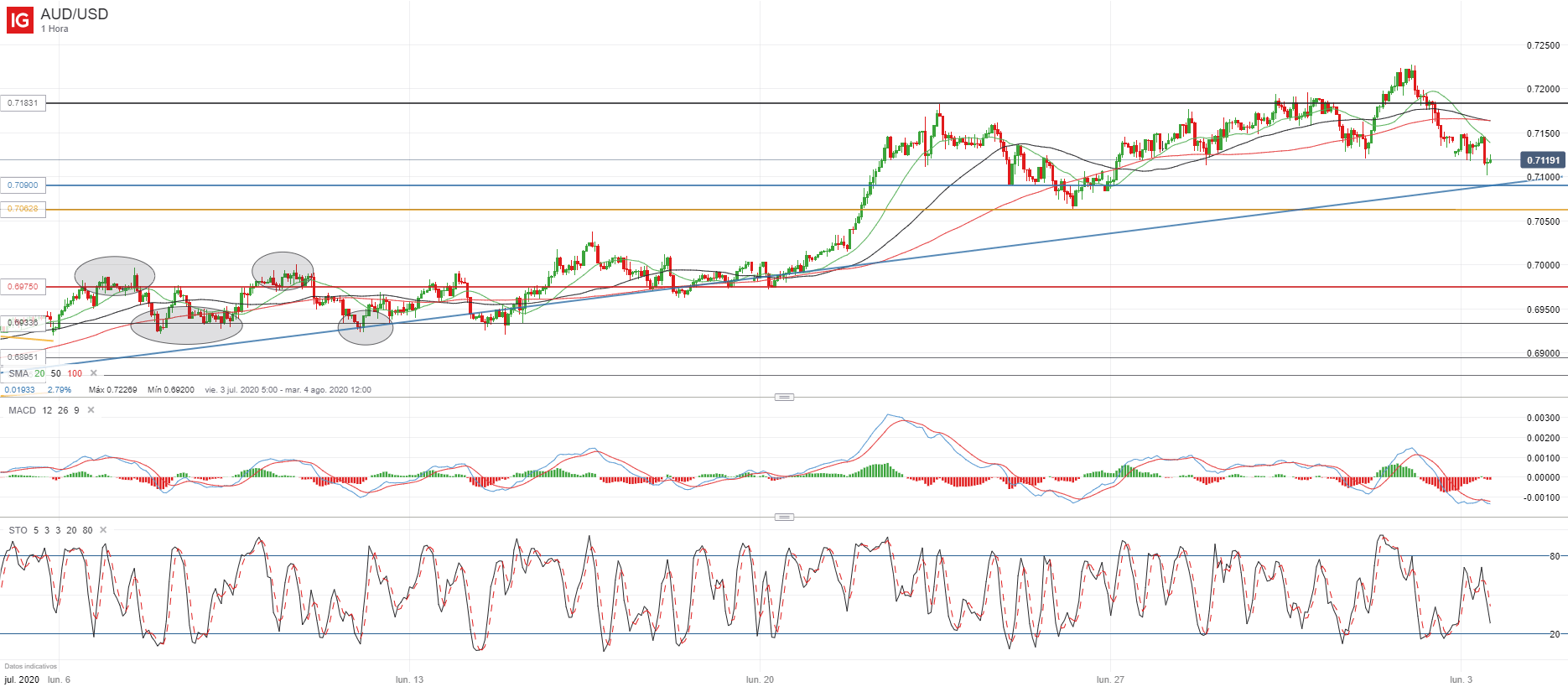
Task: Open the AUD/USD instrument title
Action: [75, 14]
